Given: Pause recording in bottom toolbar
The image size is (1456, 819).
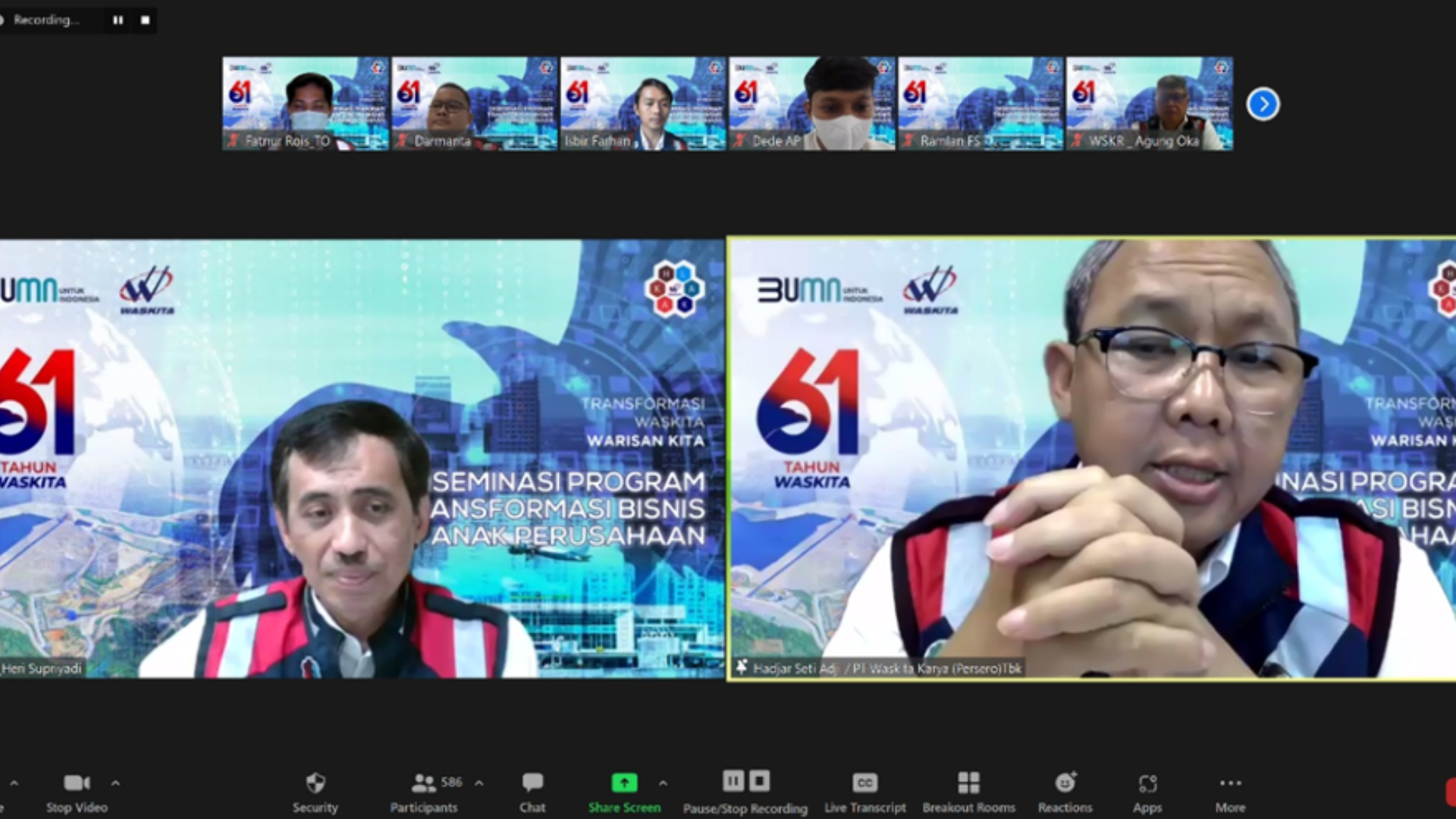Looking at the screenshot, I should pyautogui.click(x=733, y=780).
